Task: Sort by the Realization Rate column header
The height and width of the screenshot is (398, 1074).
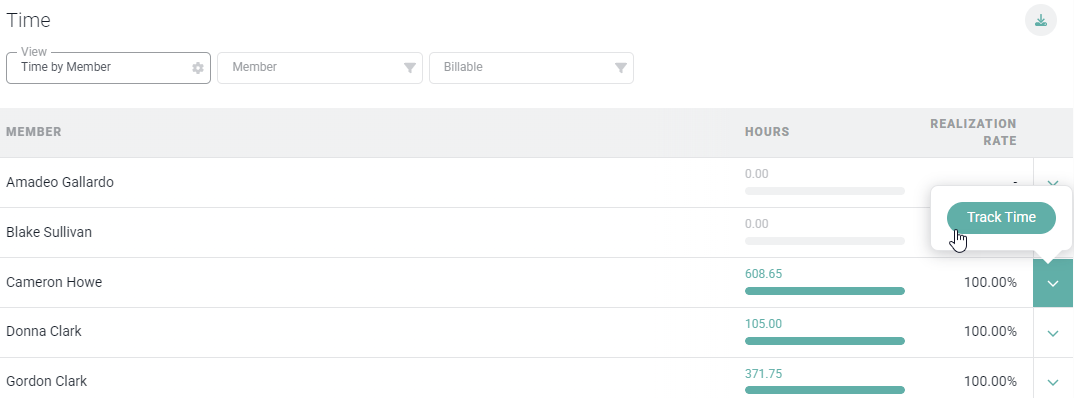Action: 973,132
